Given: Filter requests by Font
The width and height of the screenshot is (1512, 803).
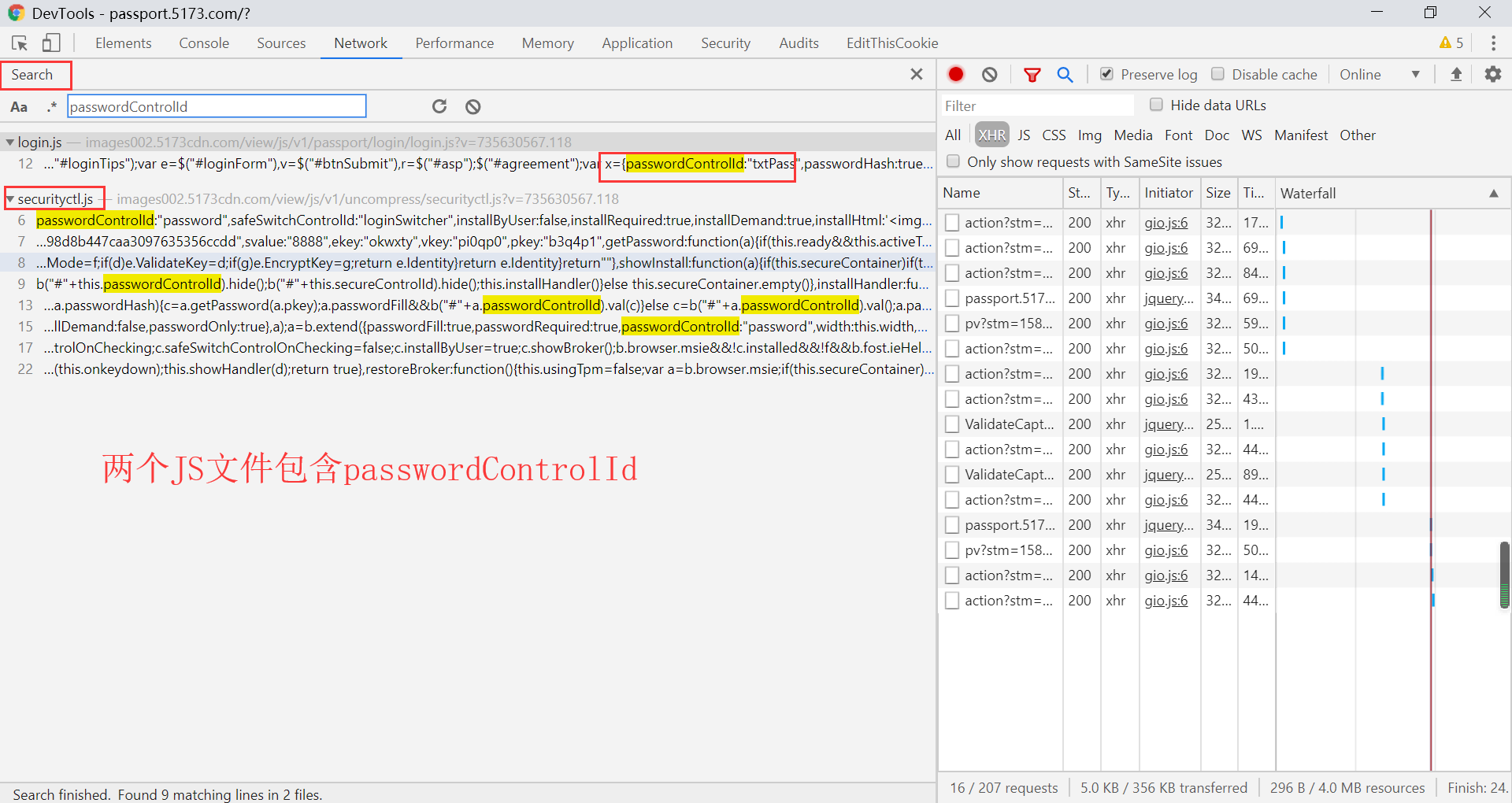Looking at the screenshot, I should coord(1179,135).
